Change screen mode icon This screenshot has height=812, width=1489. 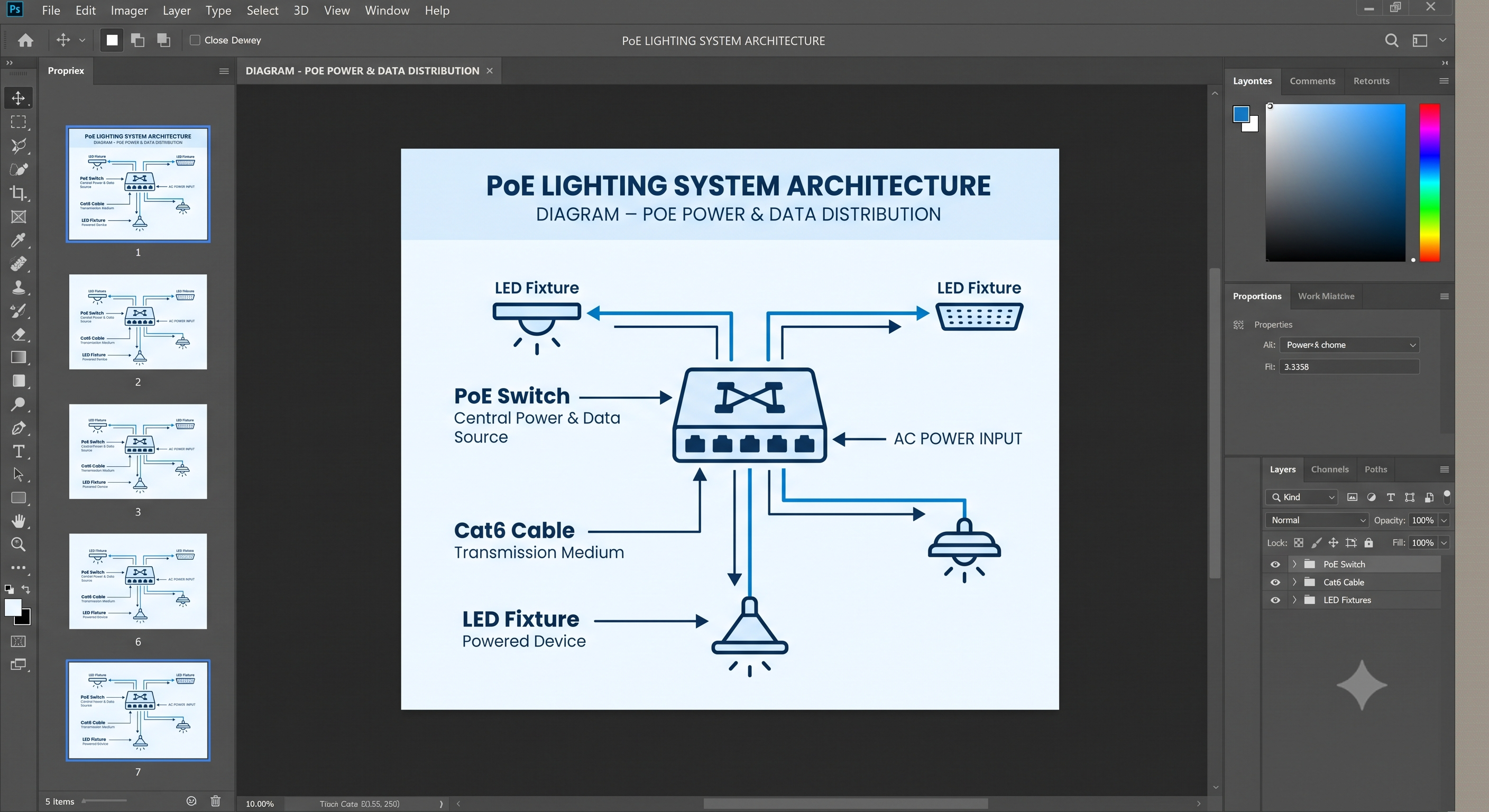pyautogui.click(x=19, y=665)
